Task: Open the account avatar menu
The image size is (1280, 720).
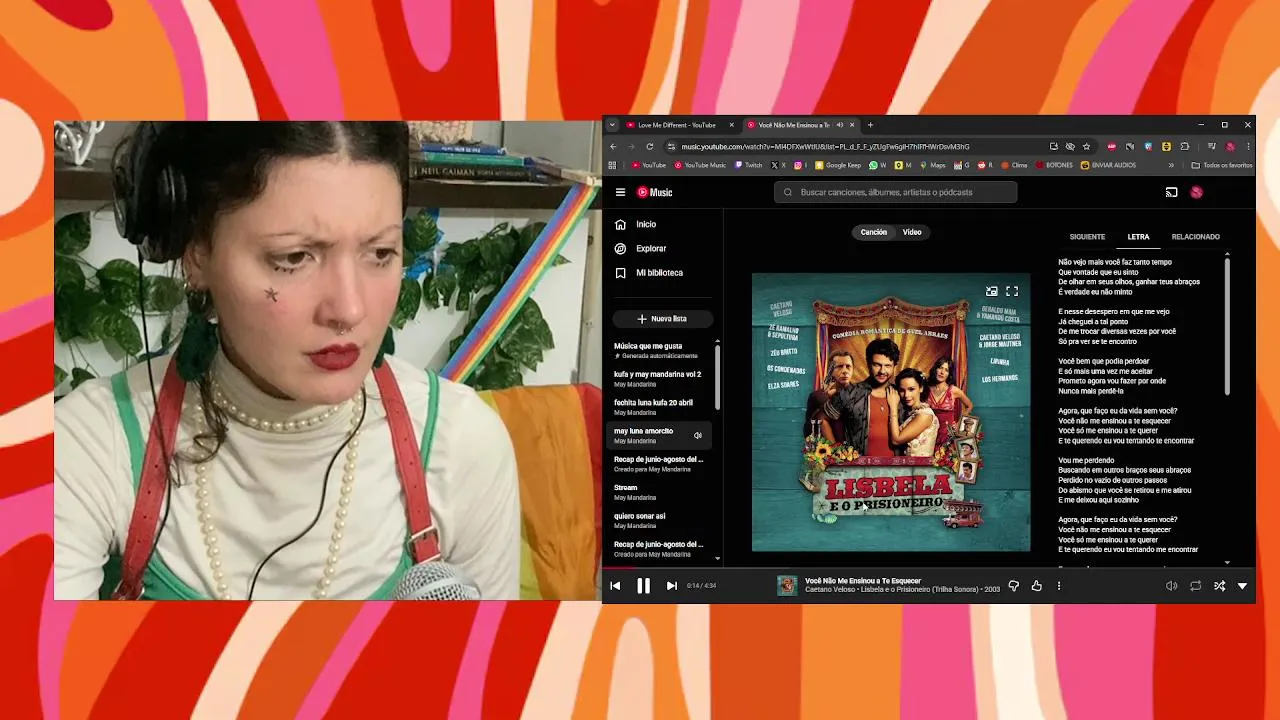Action: (x=1196, y=192)
